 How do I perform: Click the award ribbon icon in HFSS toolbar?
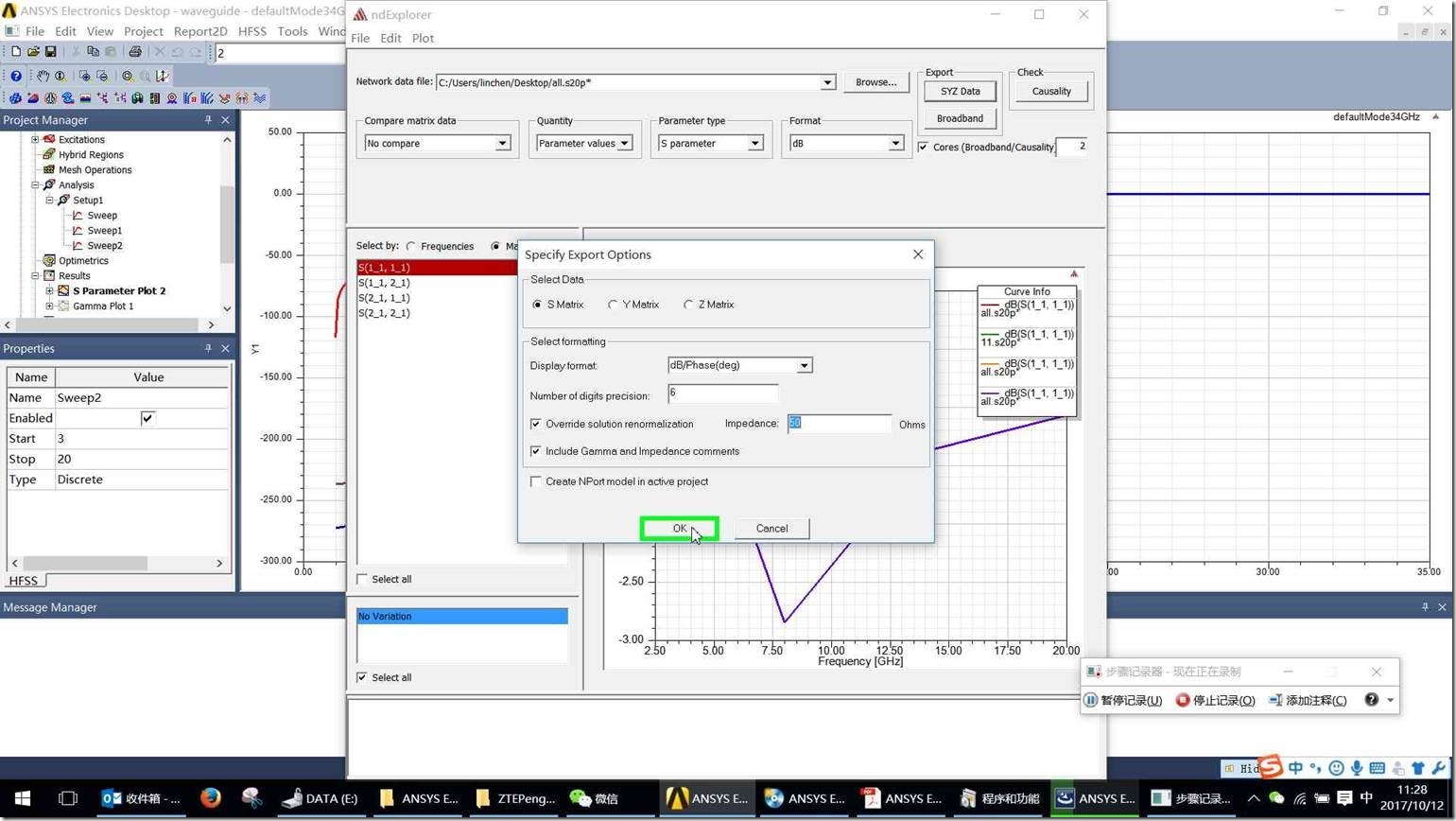[172, 97]
